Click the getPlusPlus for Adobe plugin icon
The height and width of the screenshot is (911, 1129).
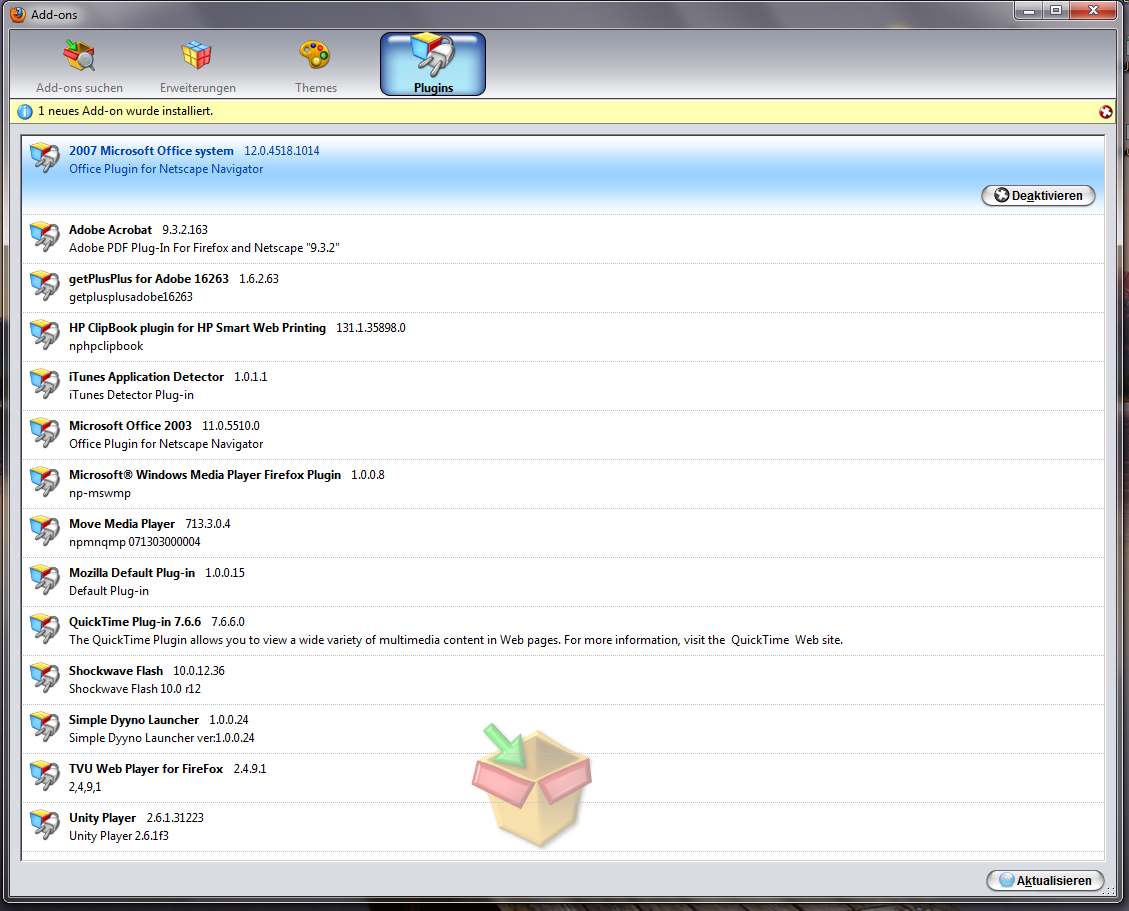(x=45, y=285)
